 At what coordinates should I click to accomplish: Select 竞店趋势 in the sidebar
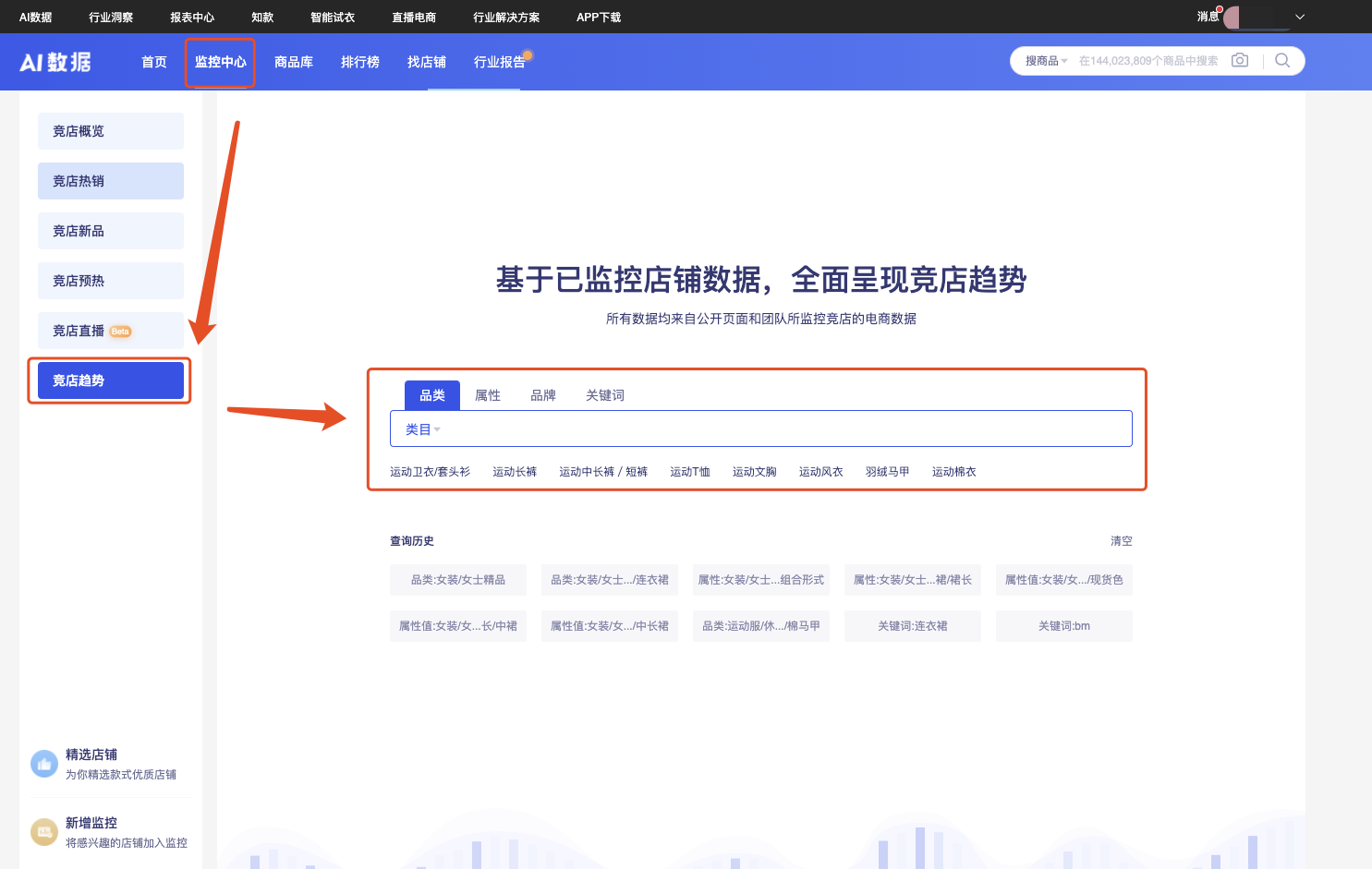tap(111, 380)
